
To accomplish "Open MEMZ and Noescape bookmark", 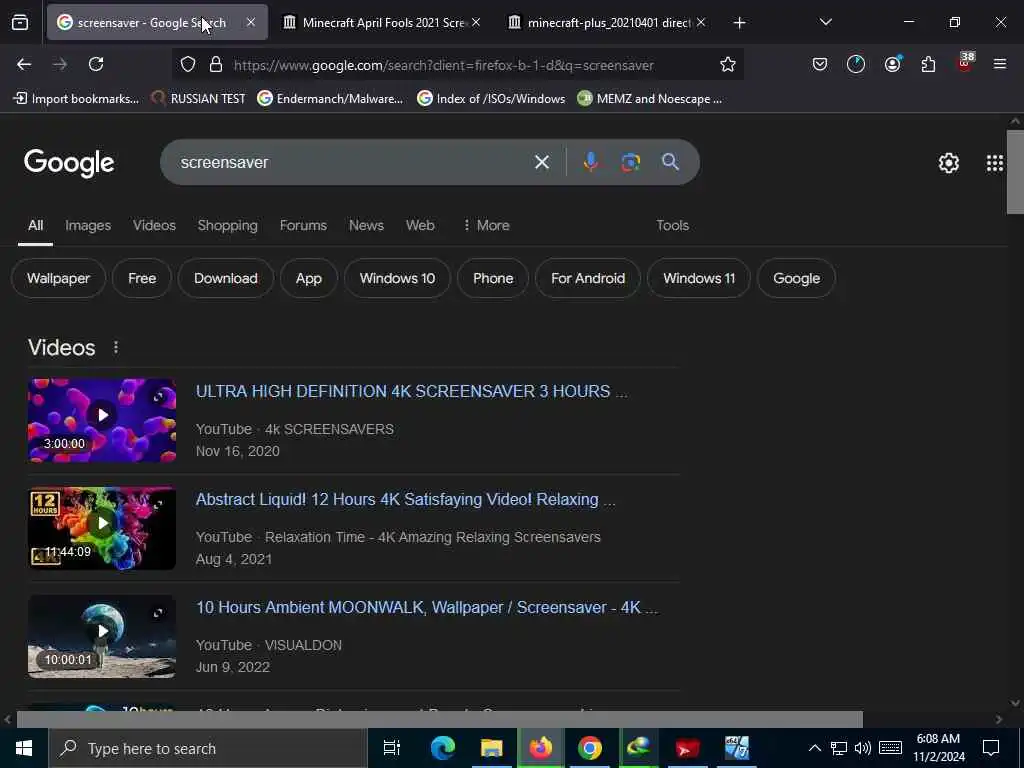I will pyautogui.click(x=650, y=99).
